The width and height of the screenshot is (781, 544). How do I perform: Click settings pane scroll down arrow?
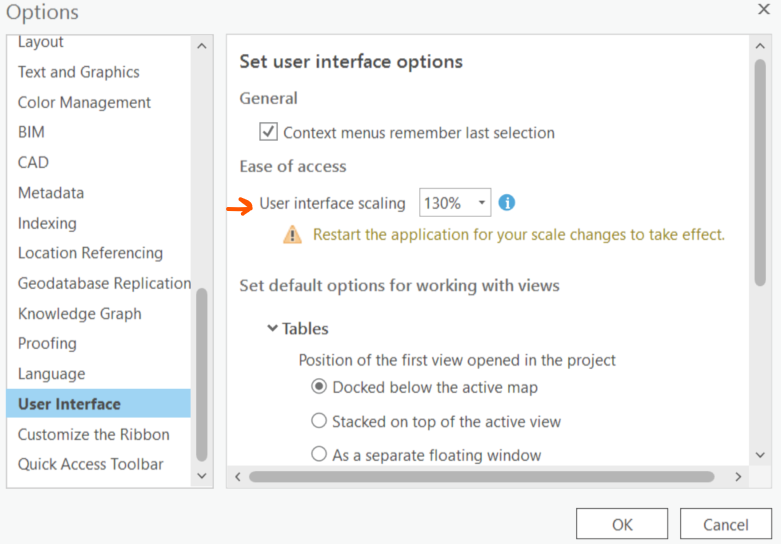[x=760, y=454]
